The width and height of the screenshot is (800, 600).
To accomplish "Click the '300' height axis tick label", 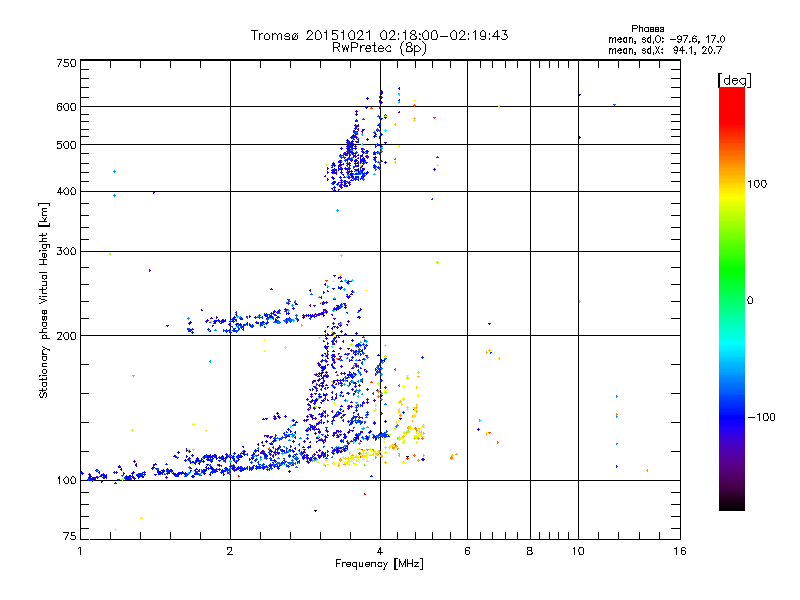I will (x=66, y=252).
